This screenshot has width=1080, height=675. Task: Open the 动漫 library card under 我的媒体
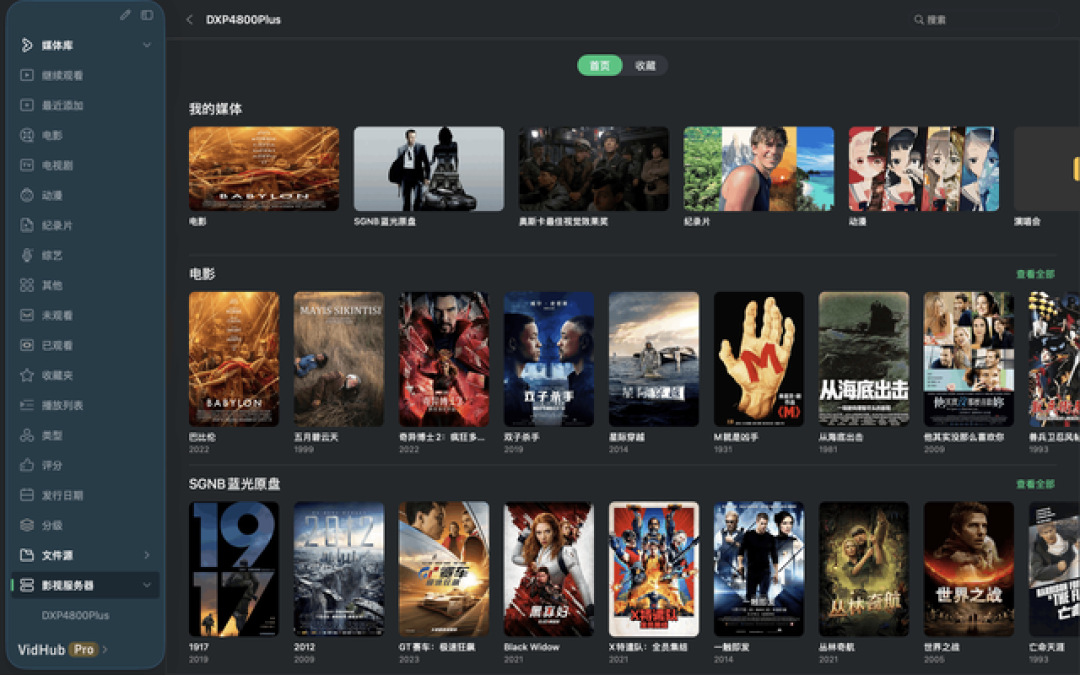tap(924, 169)
